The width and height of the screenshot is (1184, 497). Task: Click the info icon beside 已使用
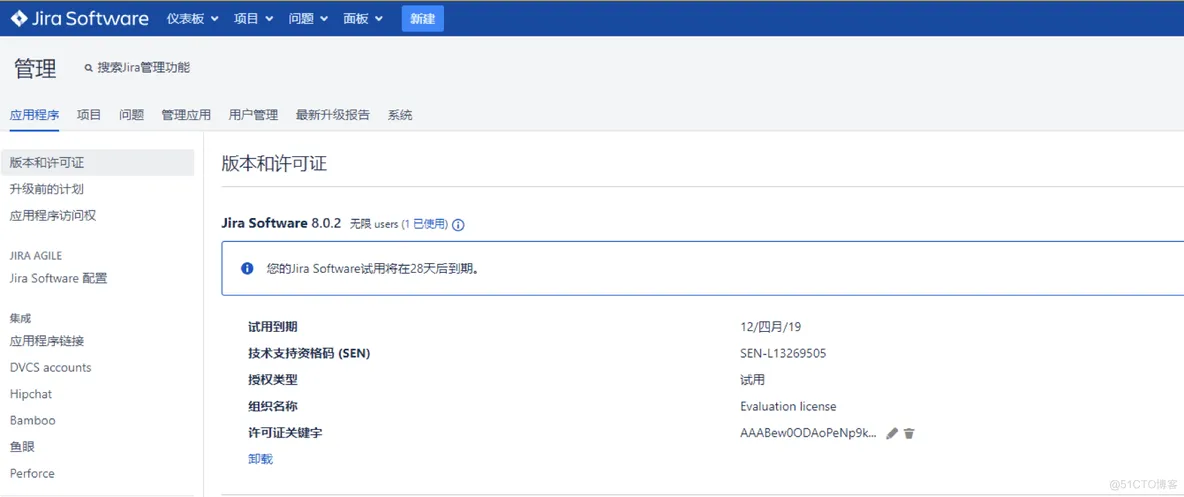458,224
